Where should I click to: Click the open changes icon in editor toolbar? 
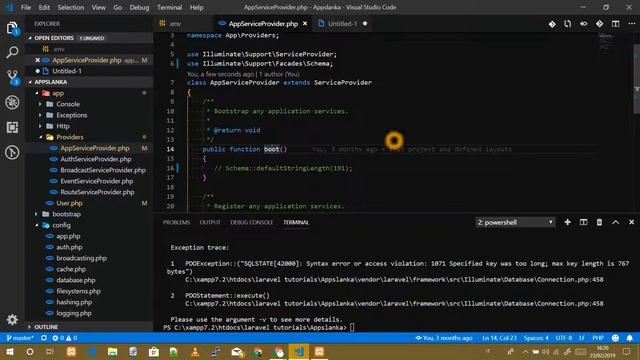click(x=568, y=24)
